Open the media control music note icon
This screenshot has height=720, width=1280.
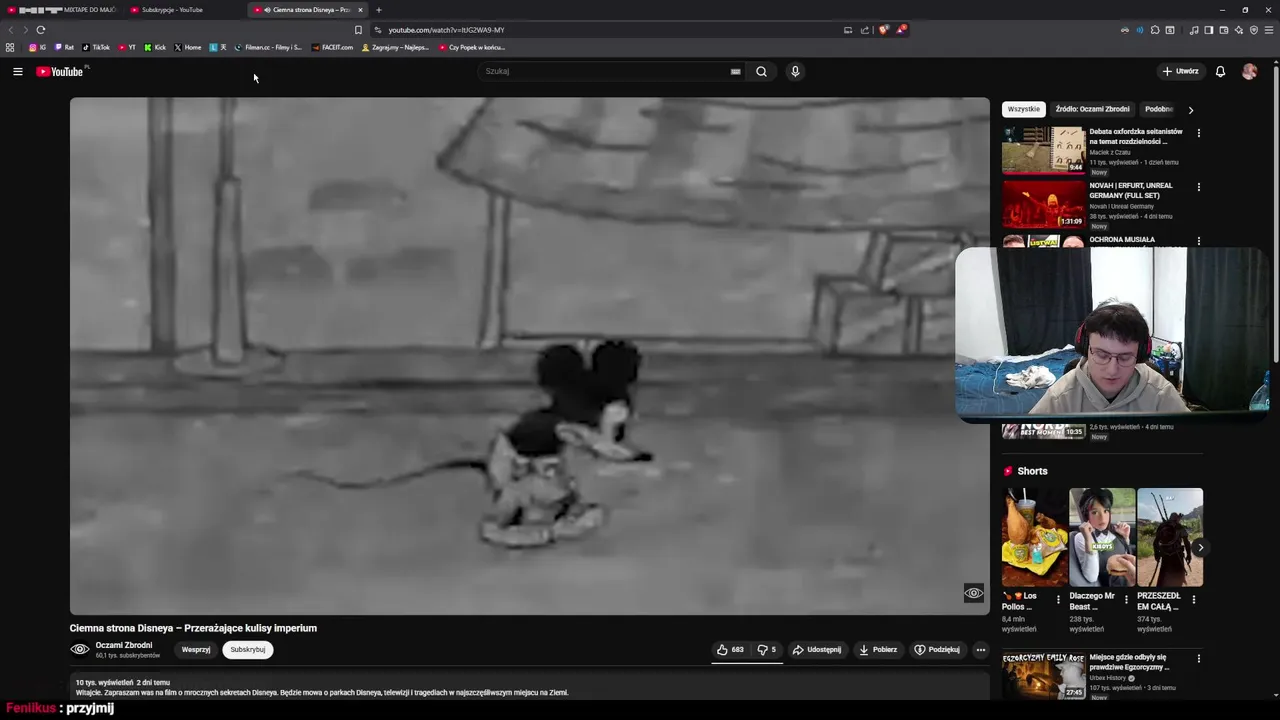(x=1194, y=30)
